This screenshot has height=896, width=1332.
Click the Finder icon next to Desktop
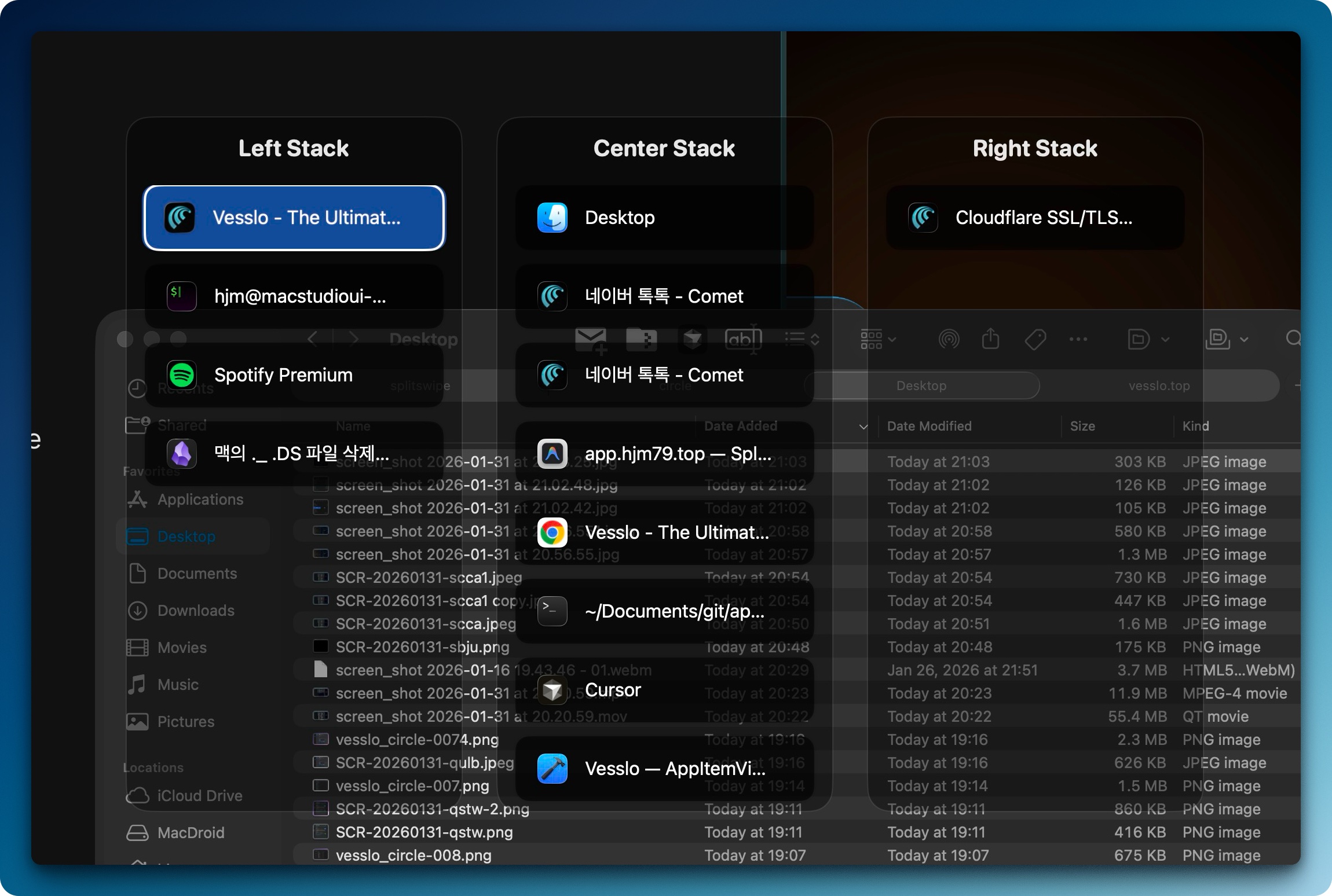(552, 218)
